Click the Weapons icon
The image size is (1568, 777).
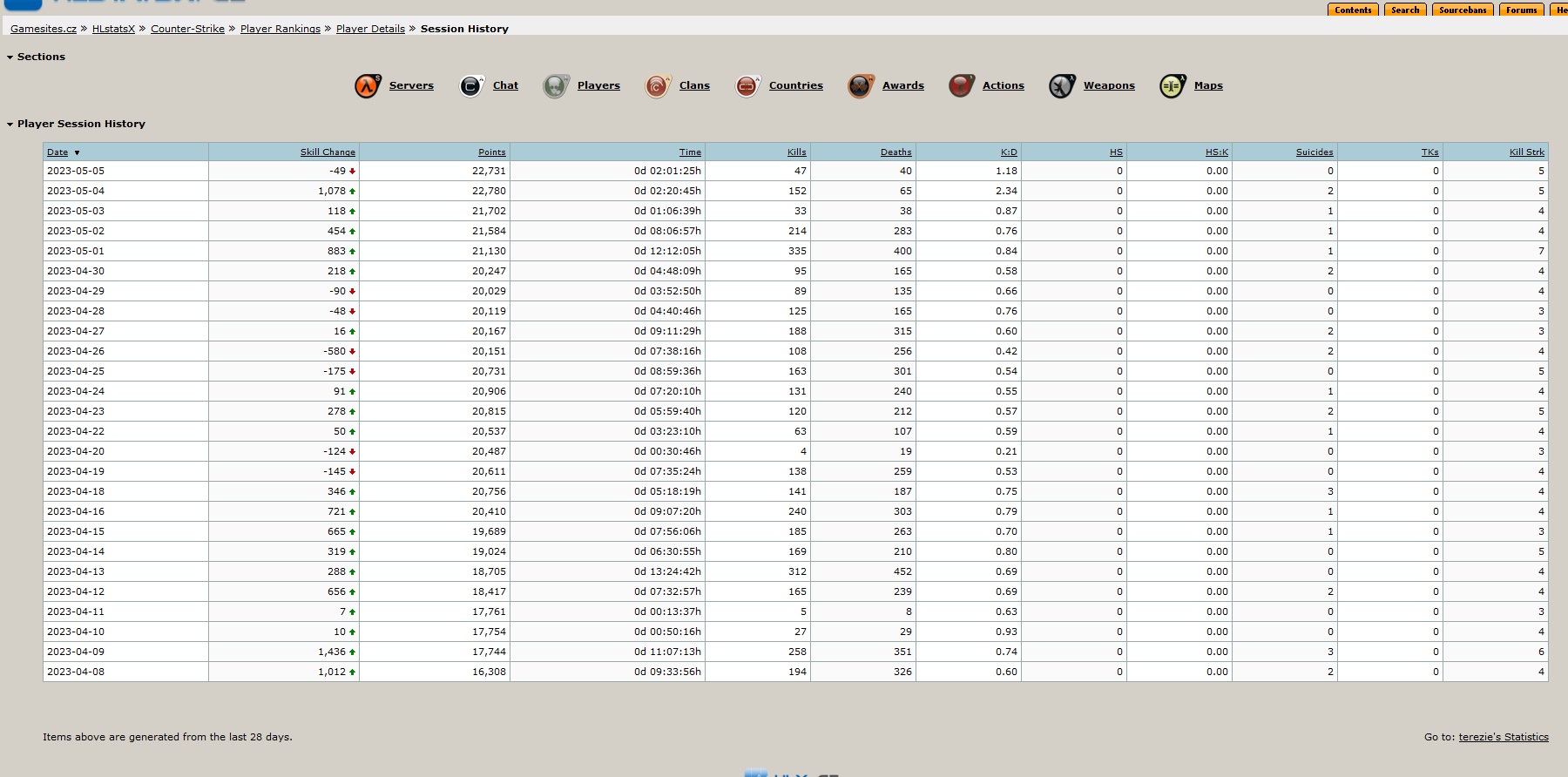pyautogui.click(x=1062, y=86)
